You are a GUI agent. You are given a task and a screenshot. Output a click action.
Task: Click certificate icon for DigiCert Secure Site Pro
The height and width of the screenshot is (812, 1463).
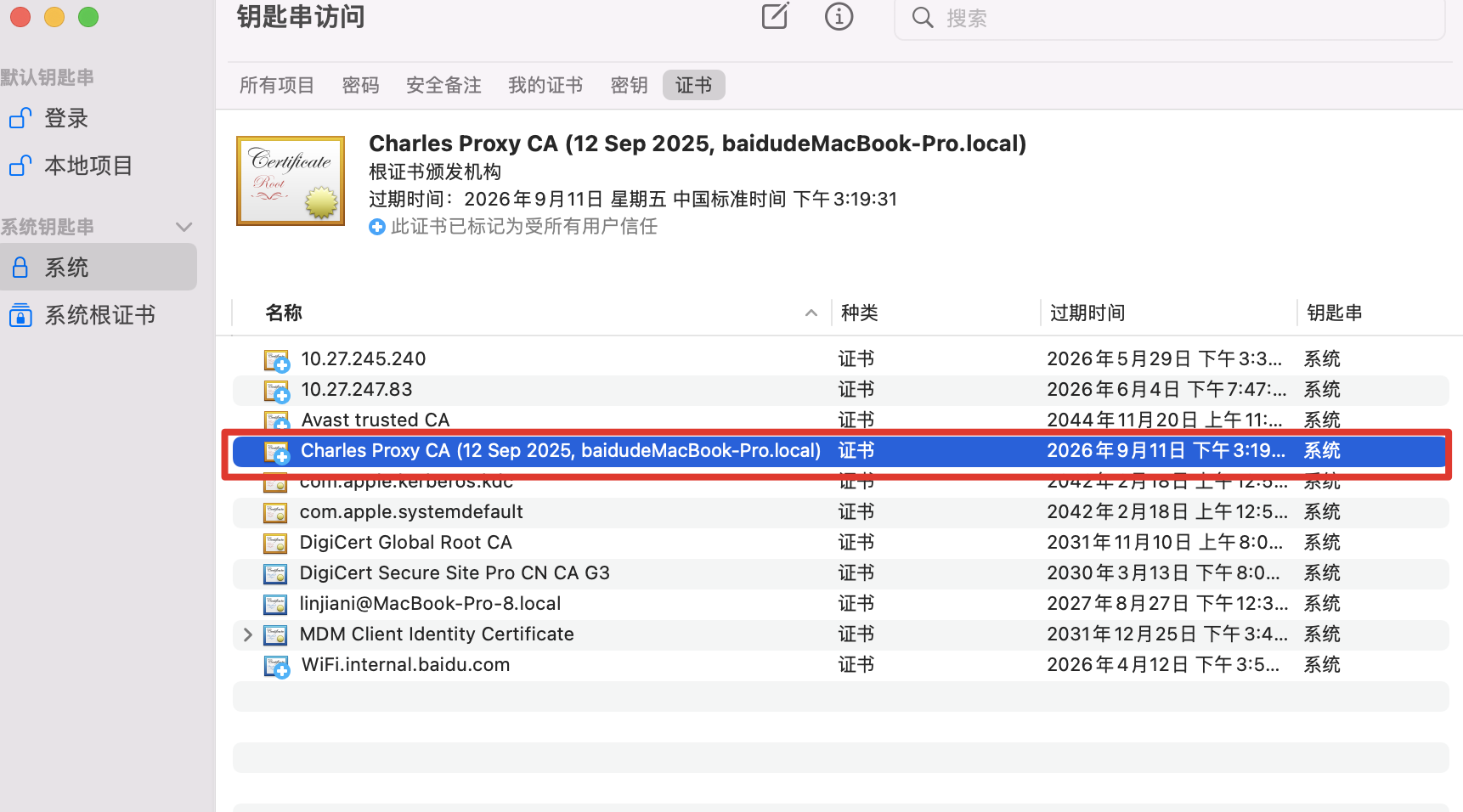pyautogui.click(x=275, y=573)
